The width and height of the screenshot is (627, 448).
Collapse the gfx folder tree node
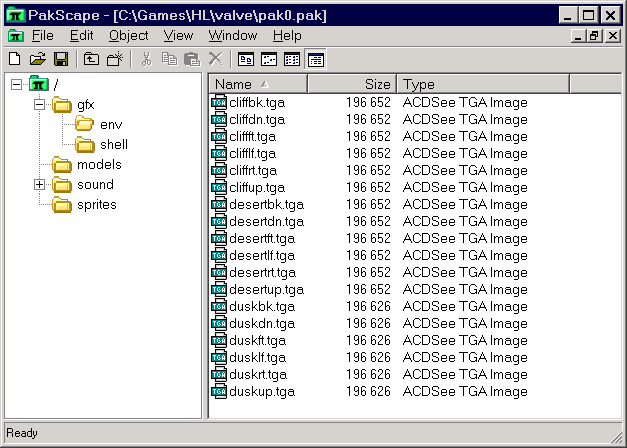40,105
